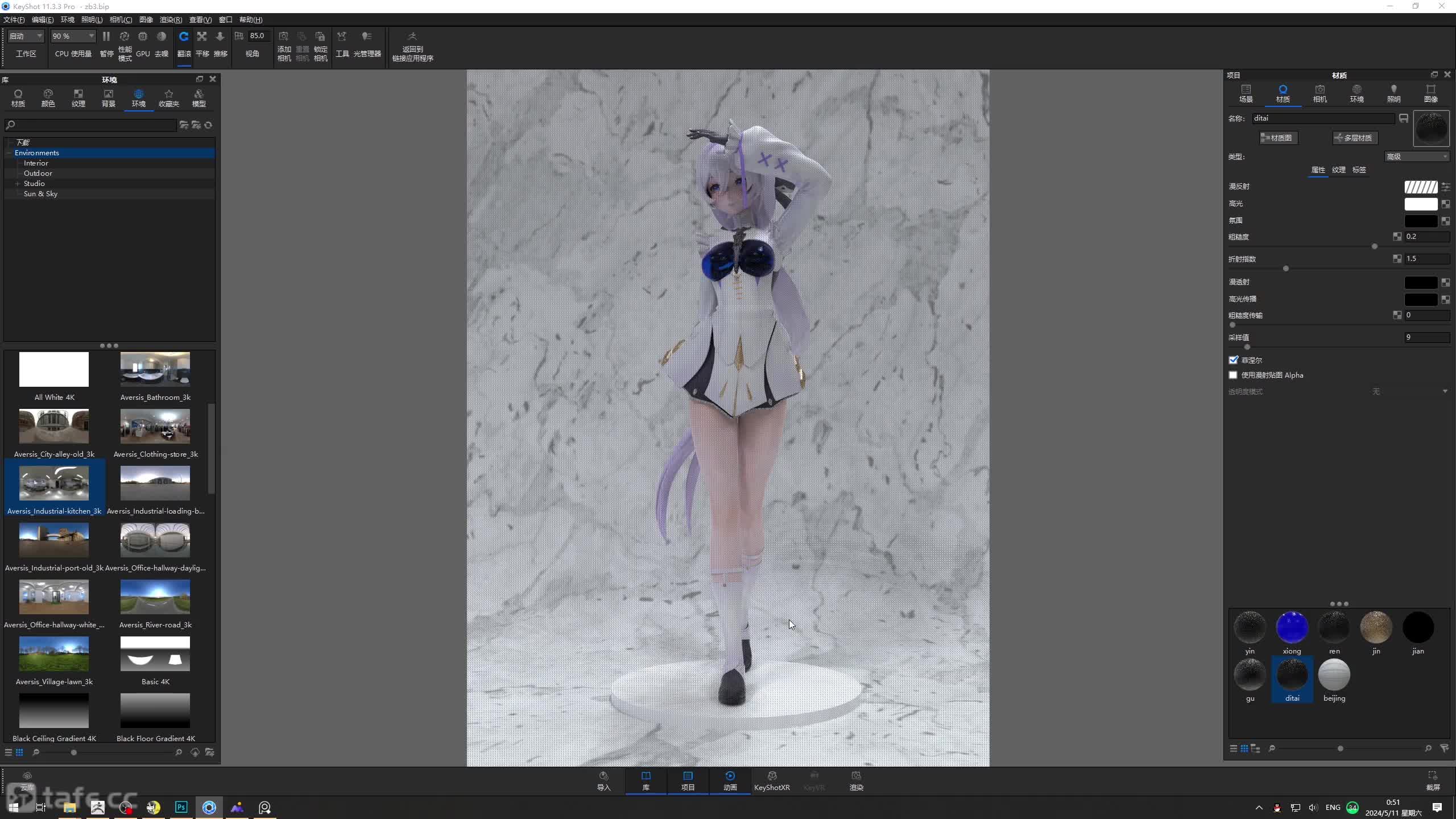This screenshot has height=819, width=1456.
Task: Open the Lighting menu
Action: click(x=92, y=20)
